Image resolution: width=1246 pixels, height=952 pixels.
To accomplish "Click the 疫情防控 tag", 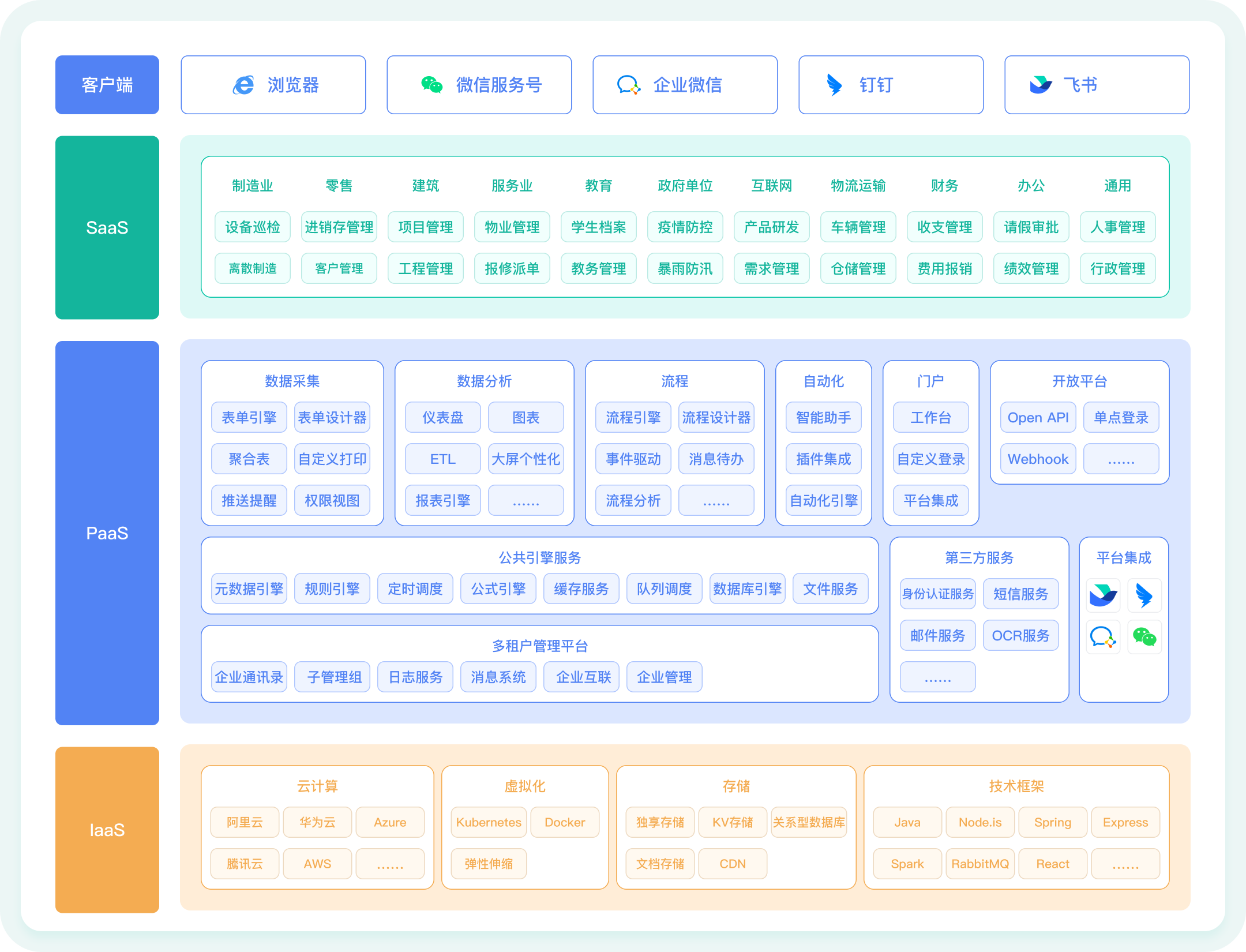I will pos(685,227).
